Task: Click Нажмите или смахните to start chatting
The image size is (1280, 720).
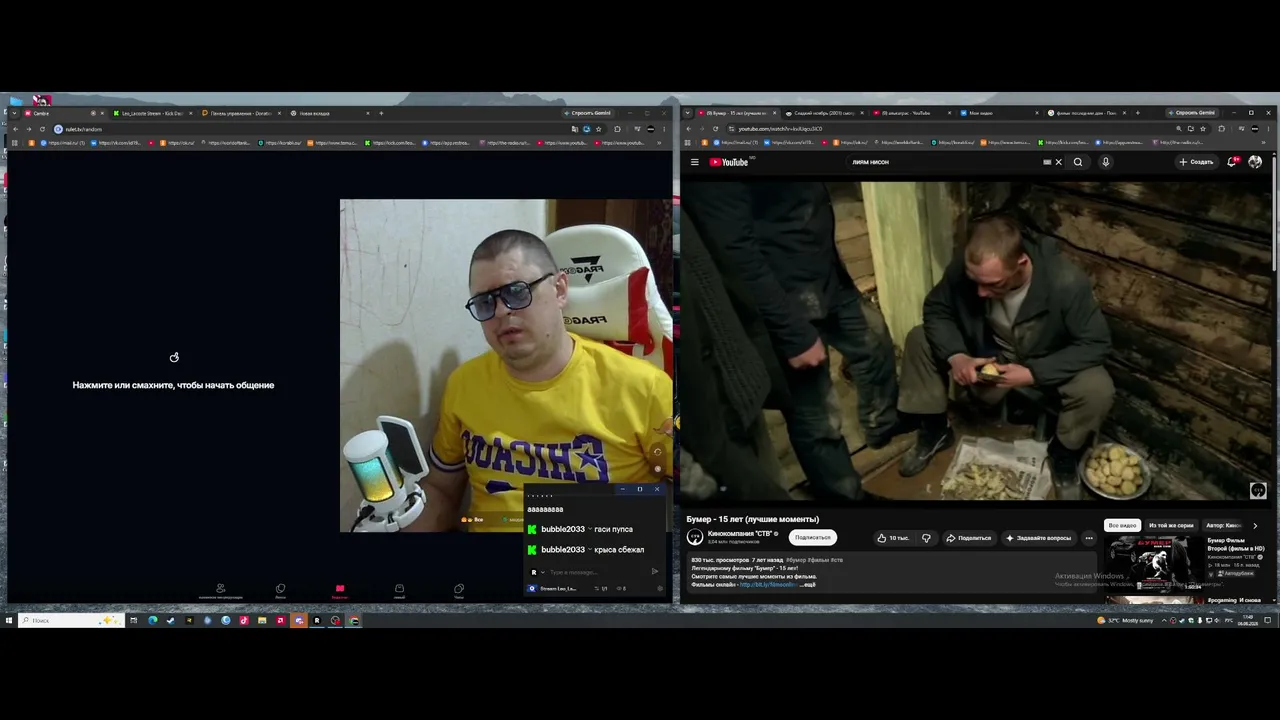Action: 173,385
